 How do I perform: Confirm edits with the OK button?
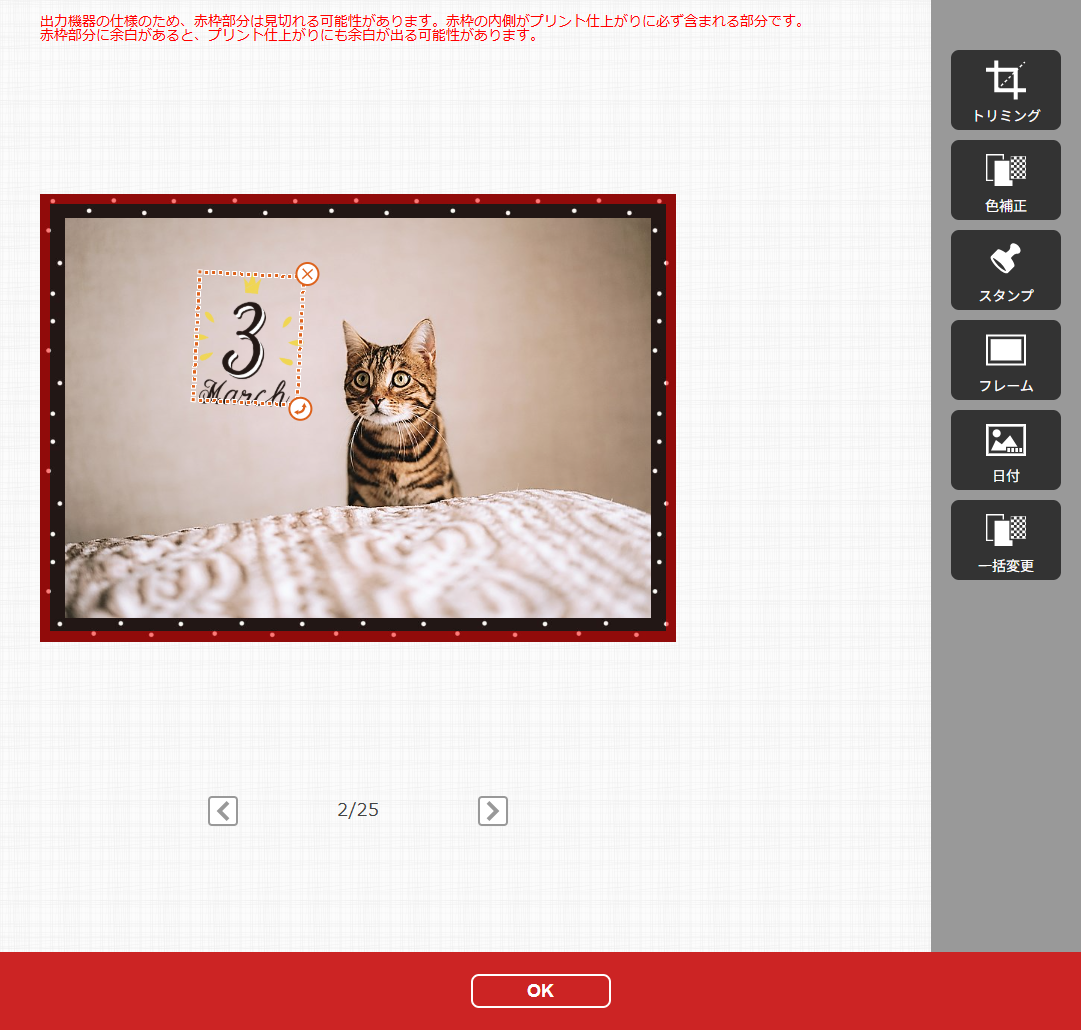(540, 991)
